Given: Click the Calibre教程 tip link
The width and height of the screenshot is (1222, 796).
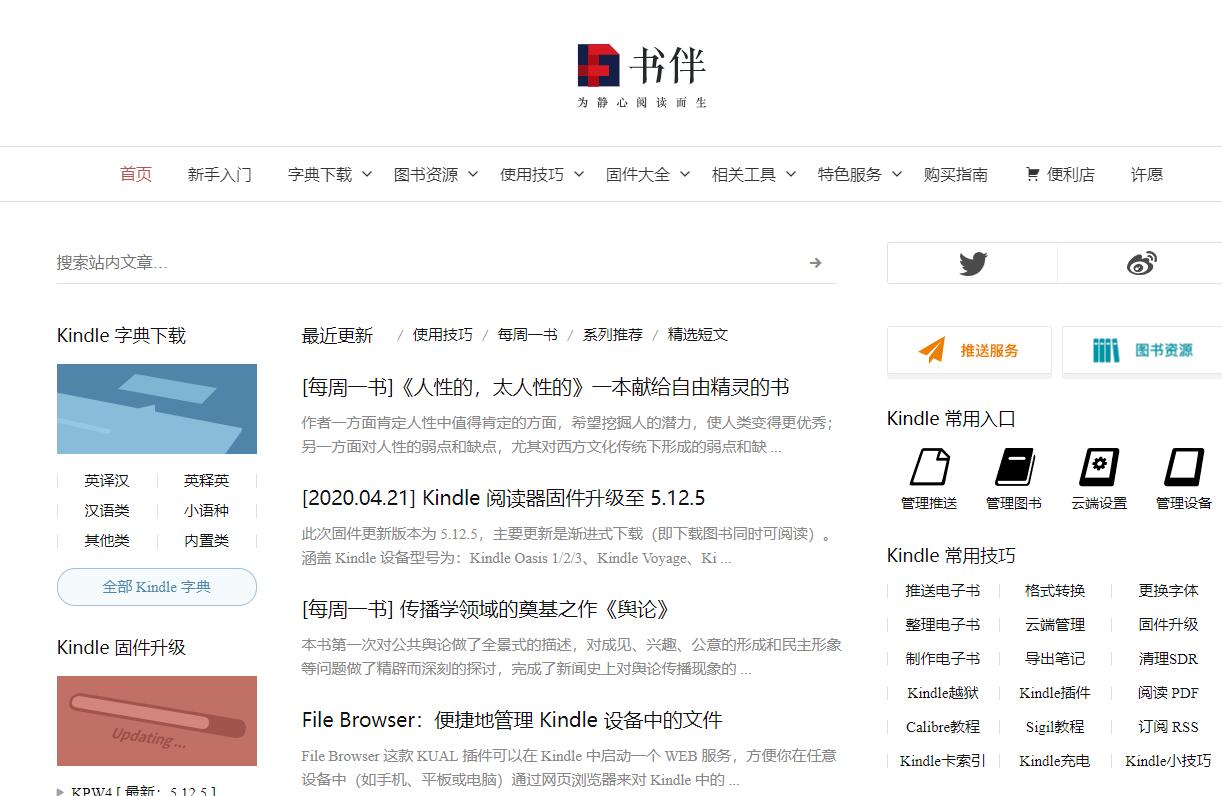Looking at the screenshot, I should click(943, 727).
